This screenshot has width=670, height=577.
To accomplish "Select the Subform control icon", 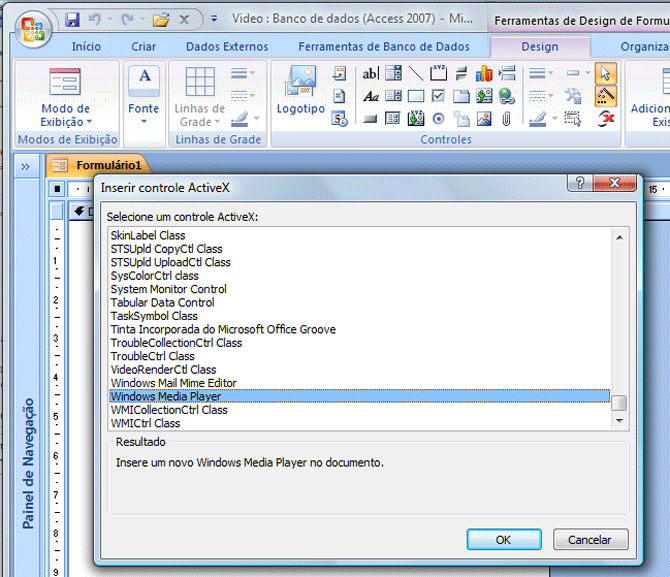I will [393, 119].
